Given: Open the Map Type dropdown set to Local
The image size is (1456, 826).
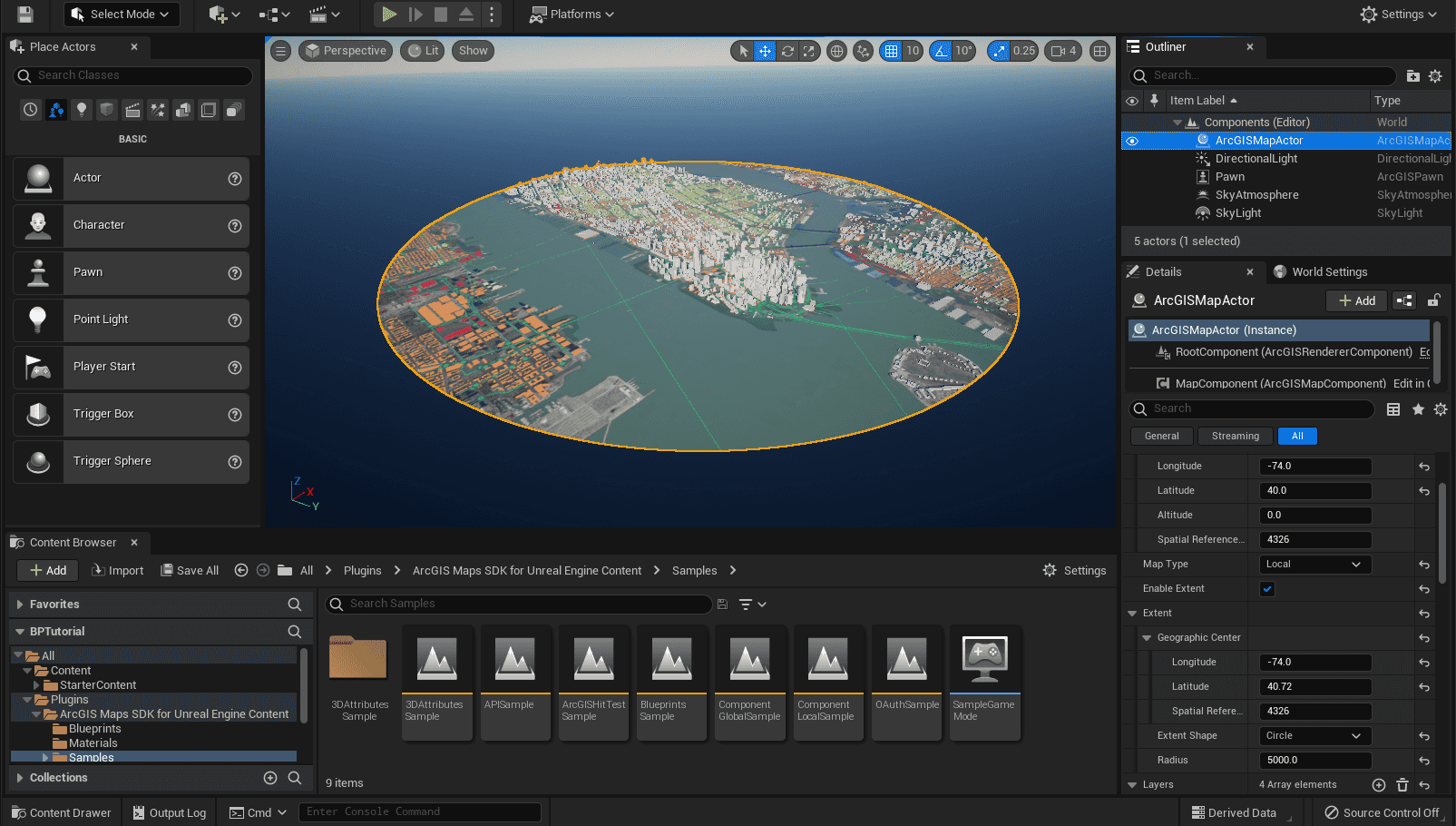Looking at the screenshot, I should (1314, 564).
